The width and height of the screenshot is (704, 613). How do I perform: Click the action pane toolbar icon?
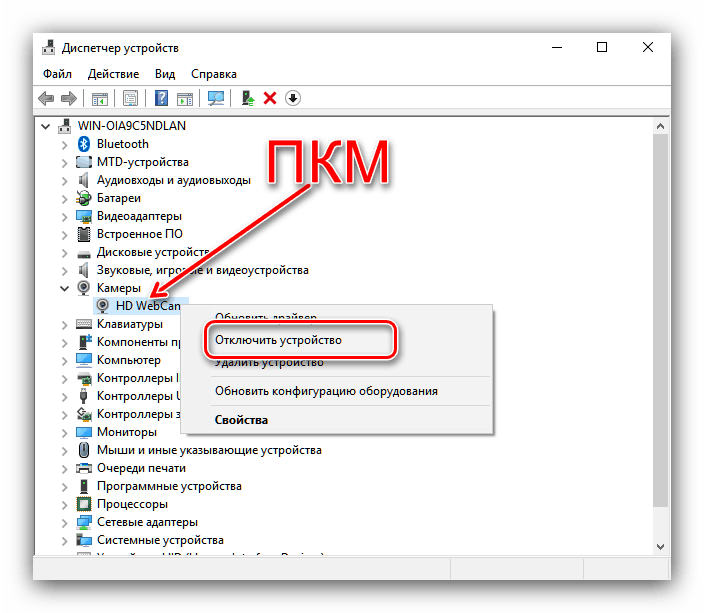coord(185,98)
